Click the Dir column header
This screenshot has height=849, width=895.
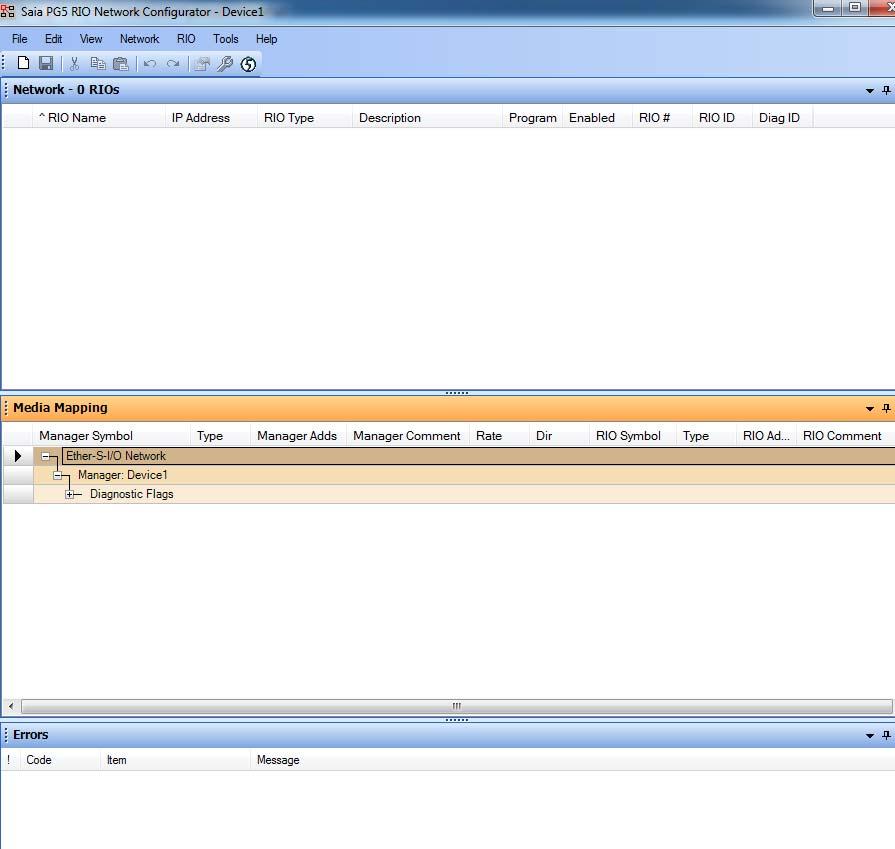click(559, 436)
